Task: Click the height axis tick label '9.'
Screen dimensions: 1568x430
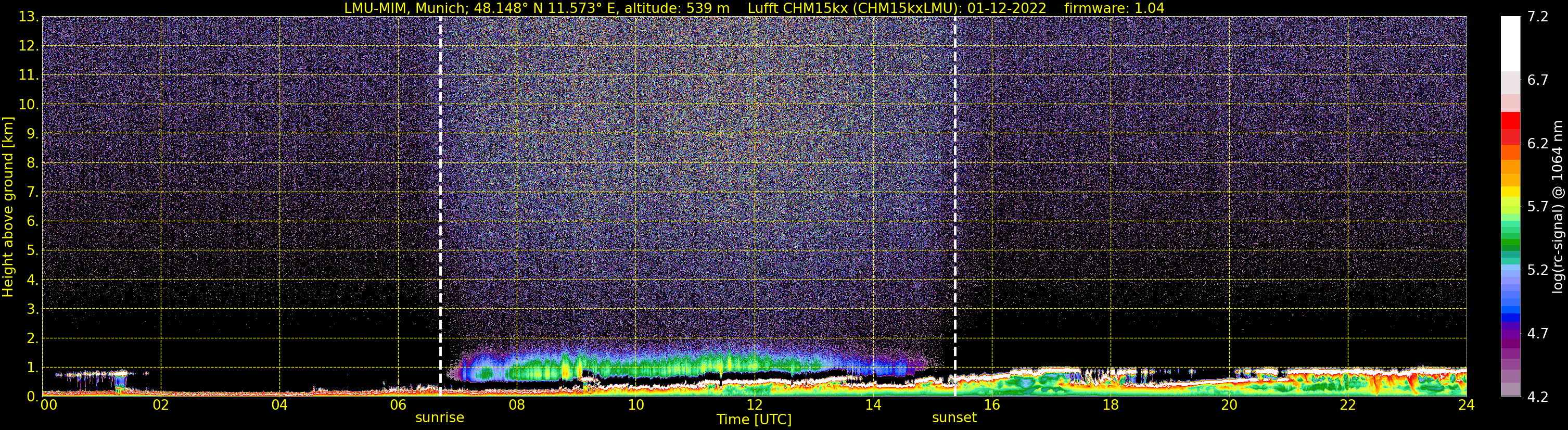Action: coord(33,134)
